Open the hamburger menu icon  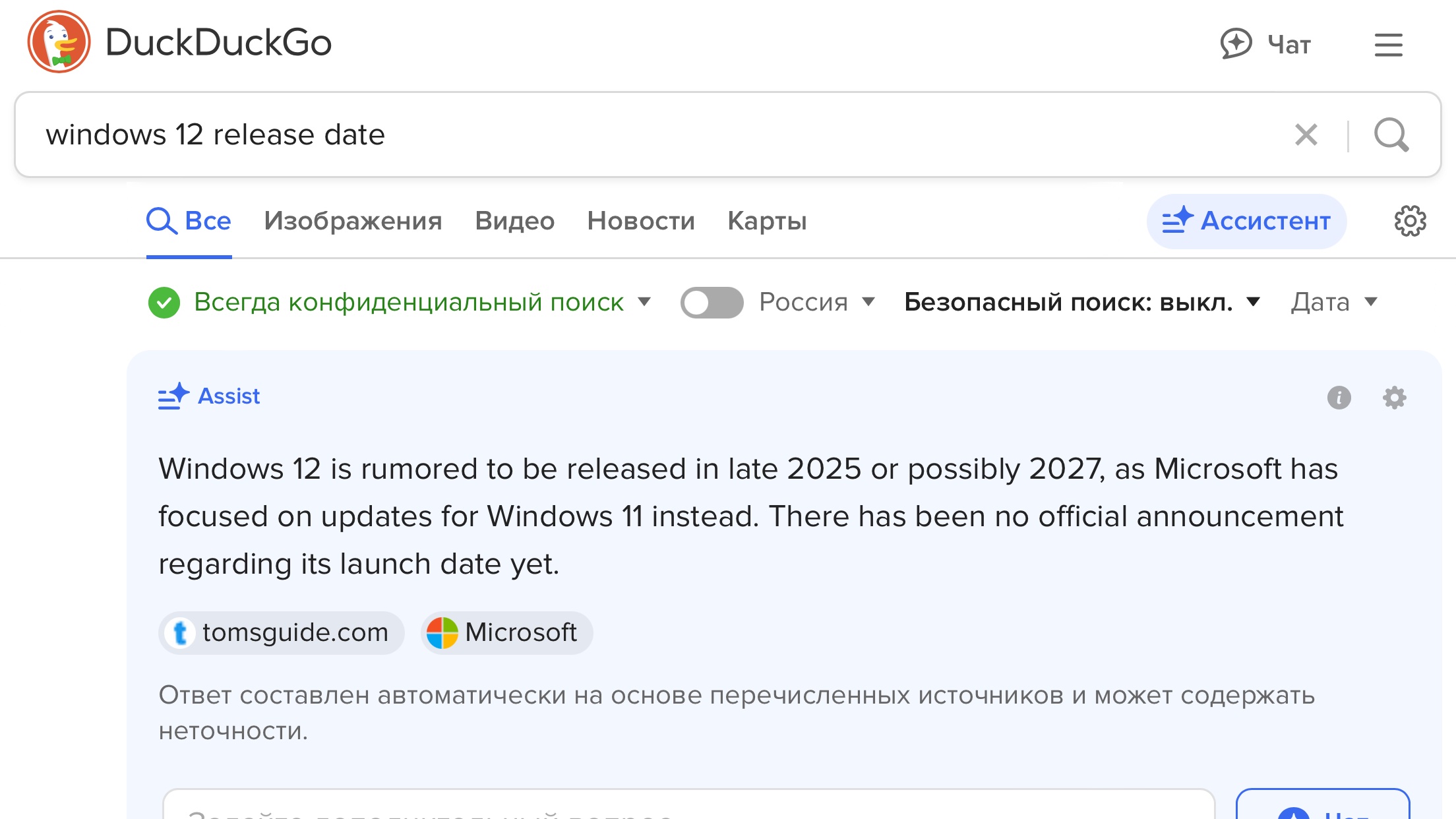tap(1388, 45)
